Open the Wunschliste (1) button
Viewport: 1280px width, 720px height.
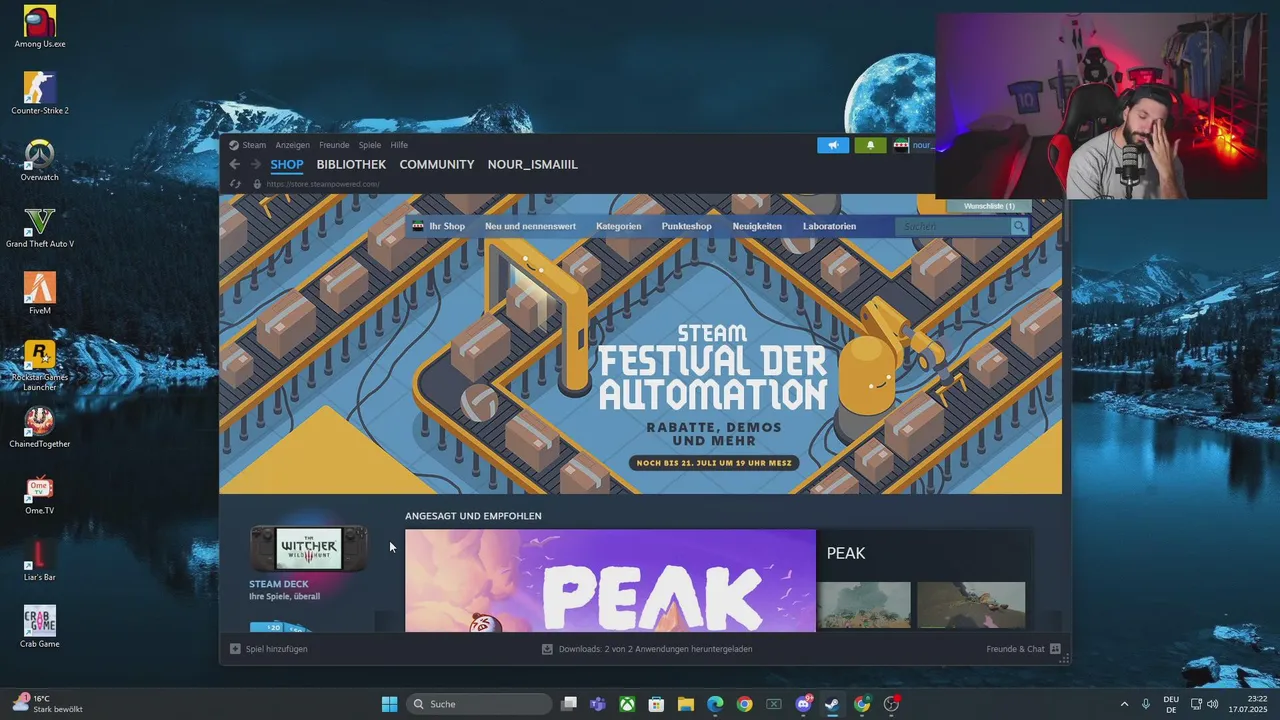click(x=989, y=206)
